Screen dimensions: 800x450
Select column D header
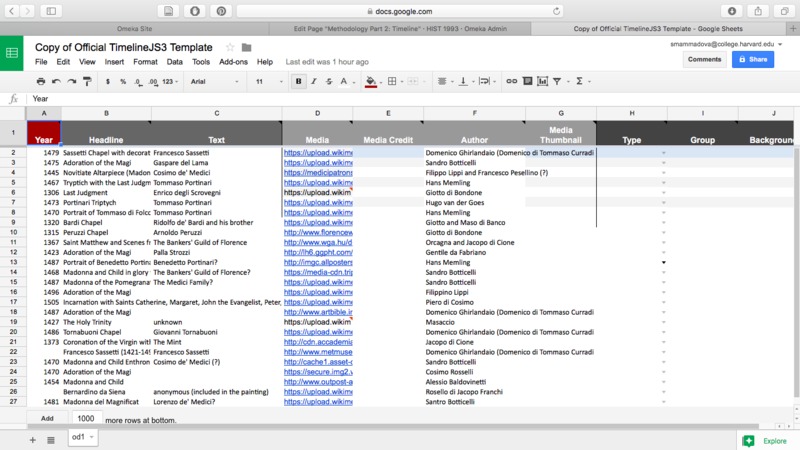click(317, 113)
